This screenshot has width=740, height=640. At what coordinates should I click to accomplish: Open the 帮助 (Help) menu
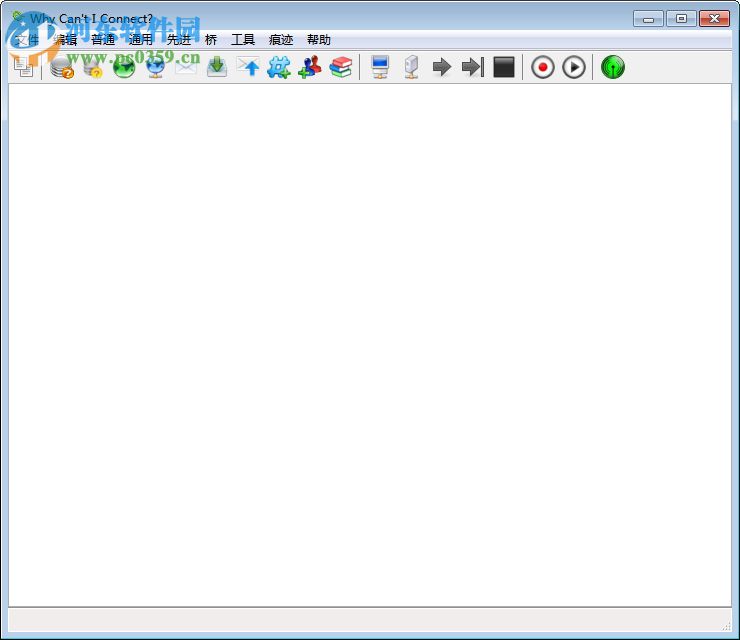(319, 40)
